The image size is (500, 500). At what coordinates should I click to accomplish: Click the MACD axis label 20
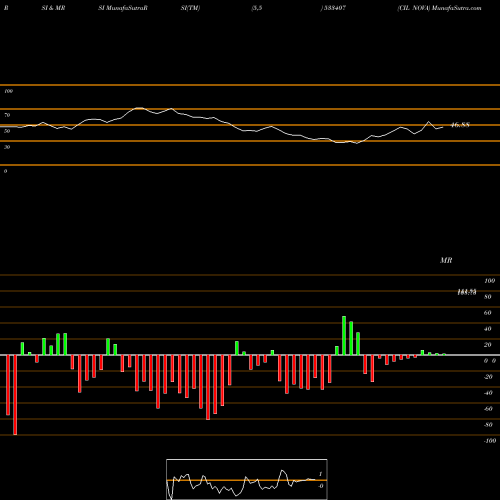click(488, 345)
